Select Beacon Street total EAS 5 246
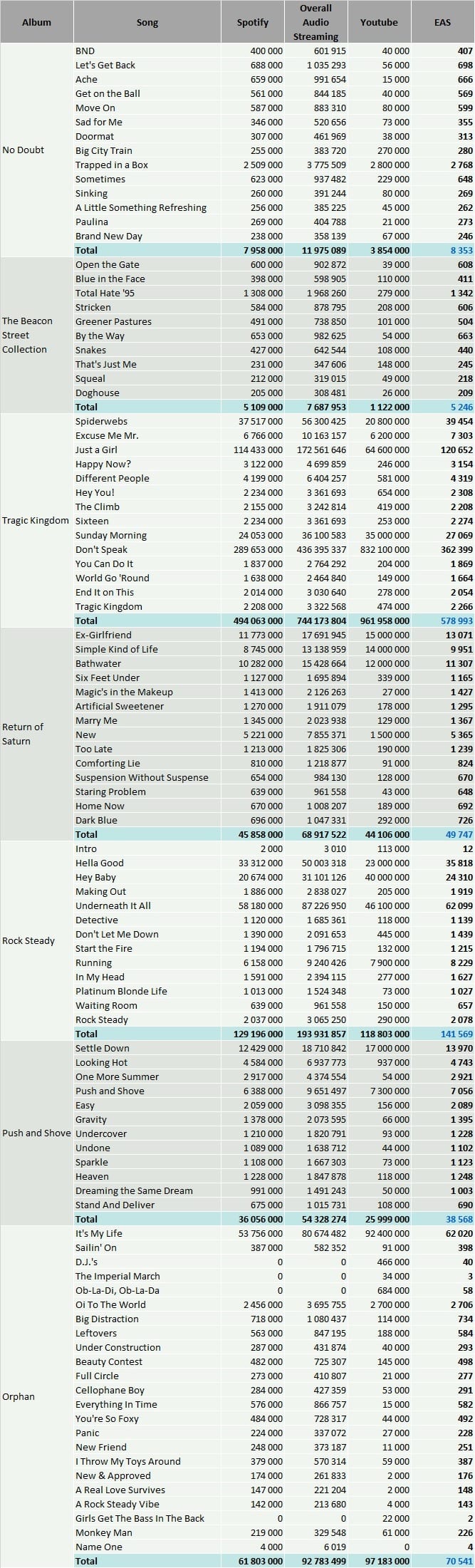 [461, 407]
